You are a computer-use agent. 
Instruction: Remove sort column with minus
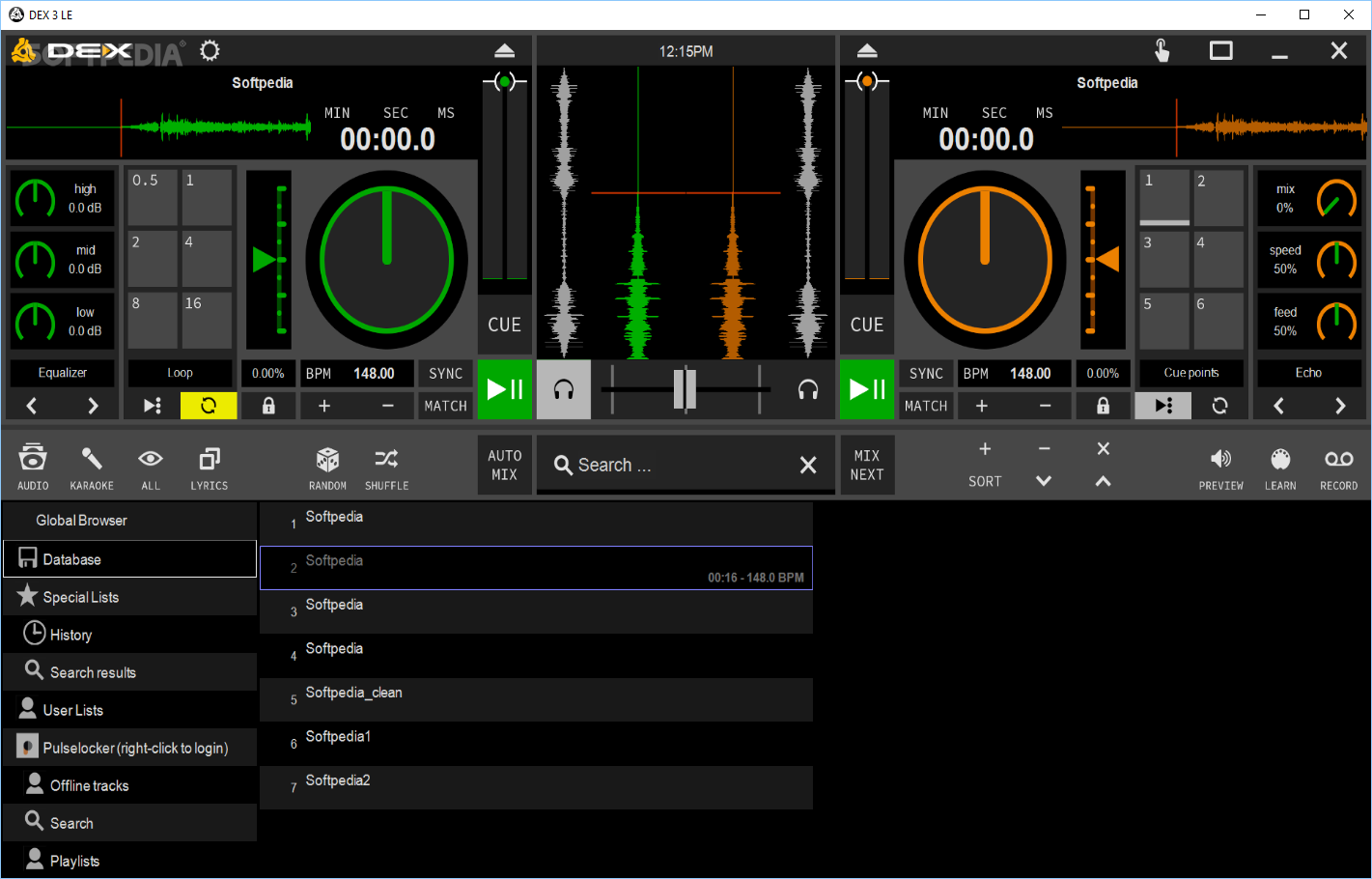tap(1044, 449)
